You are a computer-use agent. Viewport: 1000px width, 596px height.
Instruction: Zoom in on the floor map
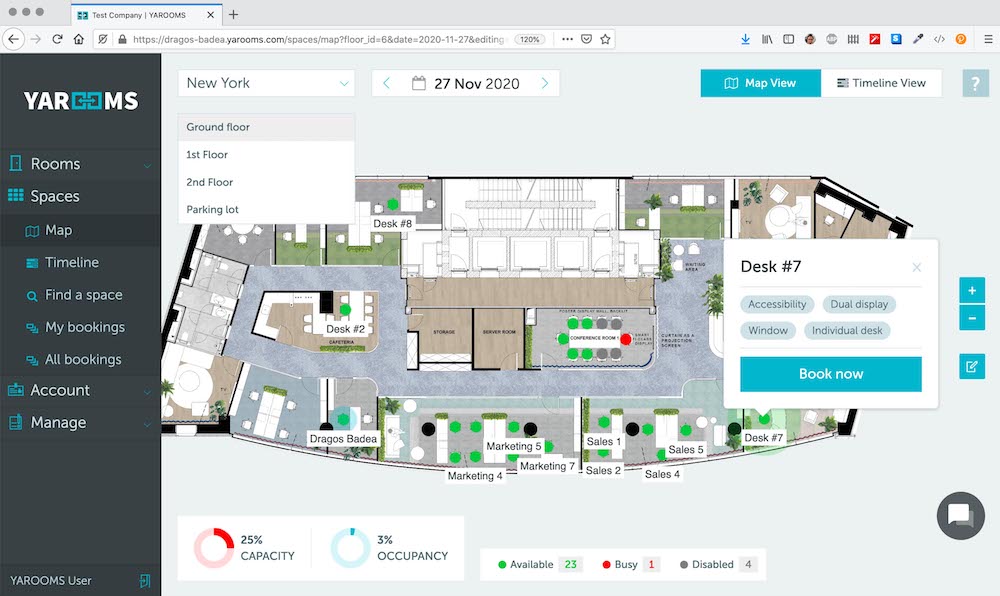point(971,289)
